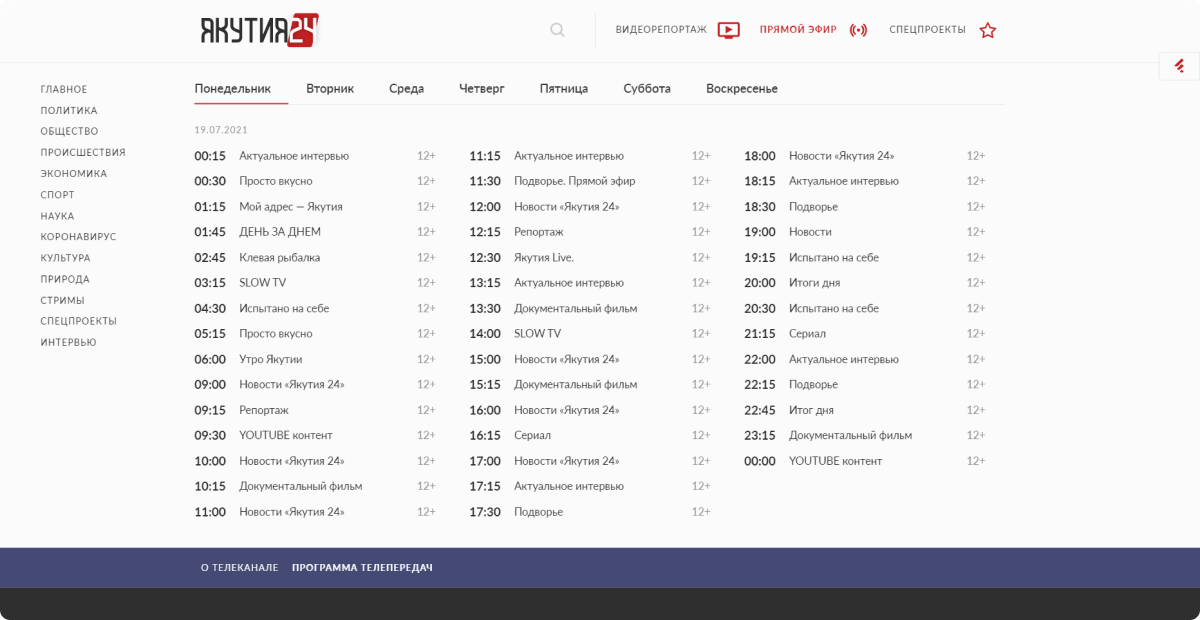Click the 09:15 Репортаж entry
Viewport: 1200px width, 620px height.
click(x=315, y=410)
